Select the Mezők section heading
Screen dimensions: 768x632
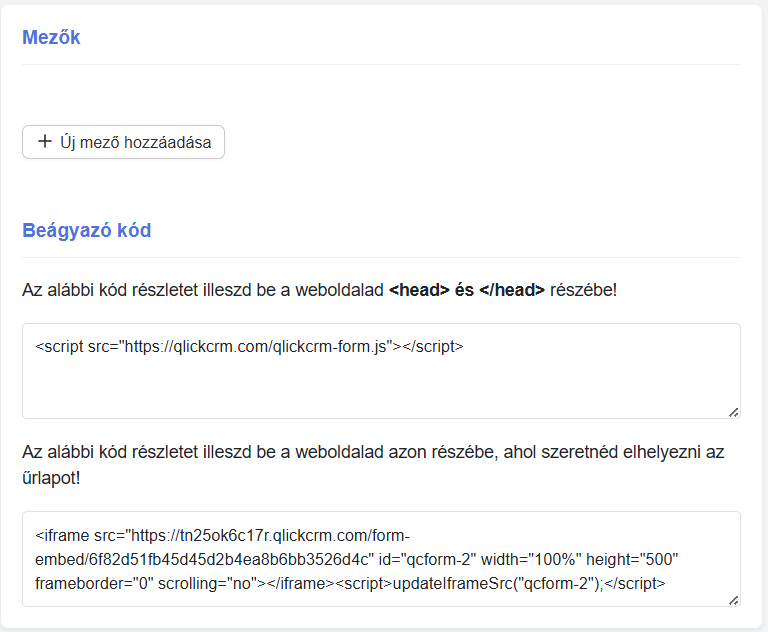(51, 37)
